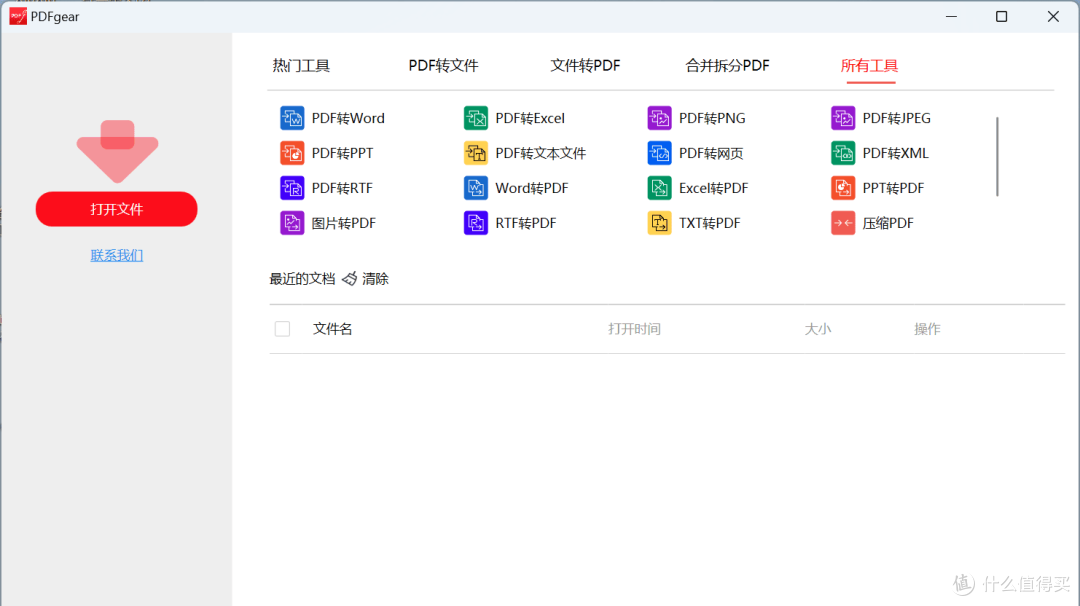Viewport: 1080px width, 606px height.
Task: Click the red download arrow graphic
Action: 117,152
